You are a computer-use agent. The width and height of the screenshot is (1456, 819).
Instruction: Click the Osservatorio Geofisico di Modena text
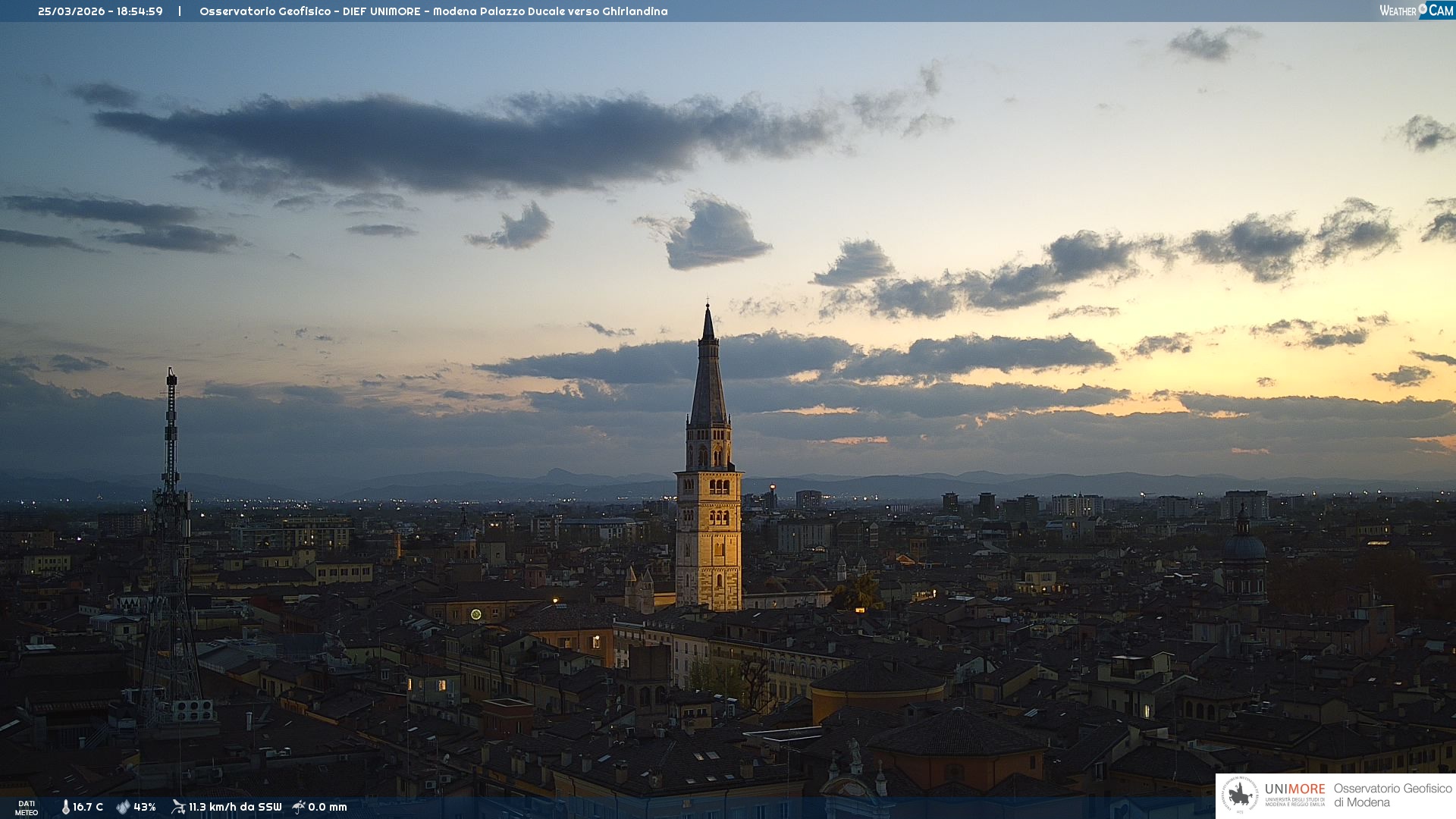pyautogui.click(x=1392, y=795)
